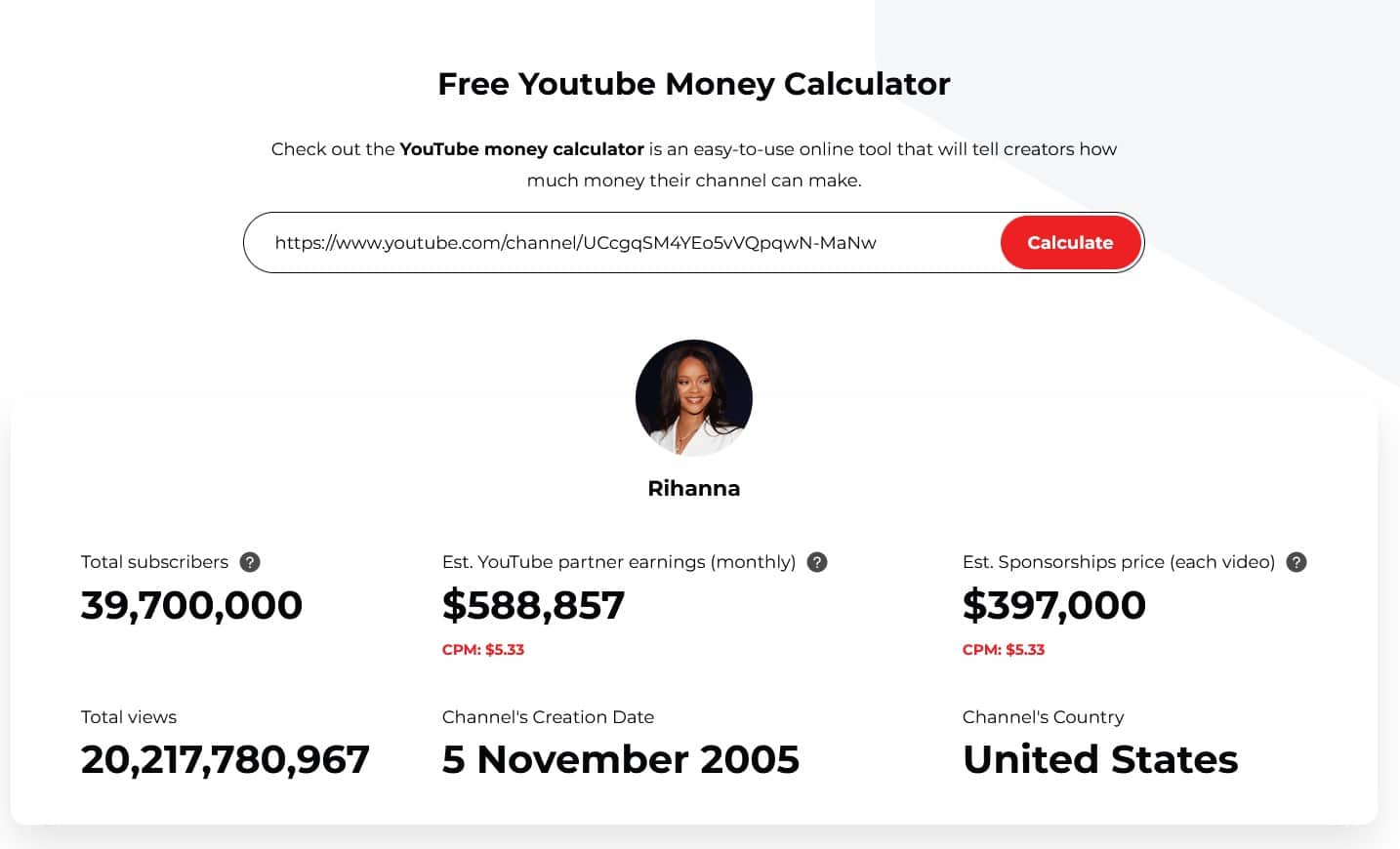Click the Total views label

click(x=128, y=717)
